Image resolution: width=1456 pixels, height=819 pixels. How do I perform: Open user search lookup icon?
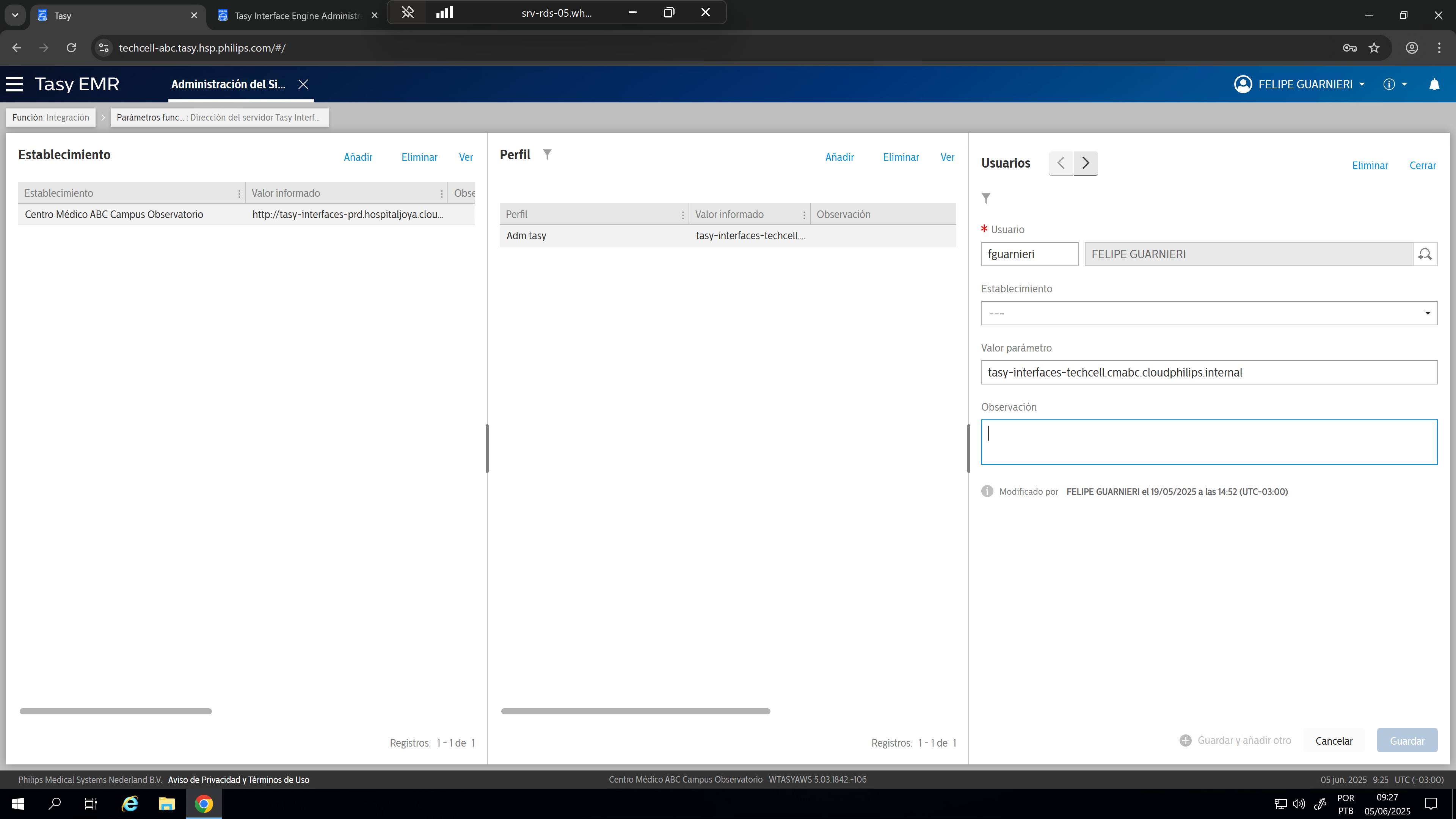tap(1425, 254)
